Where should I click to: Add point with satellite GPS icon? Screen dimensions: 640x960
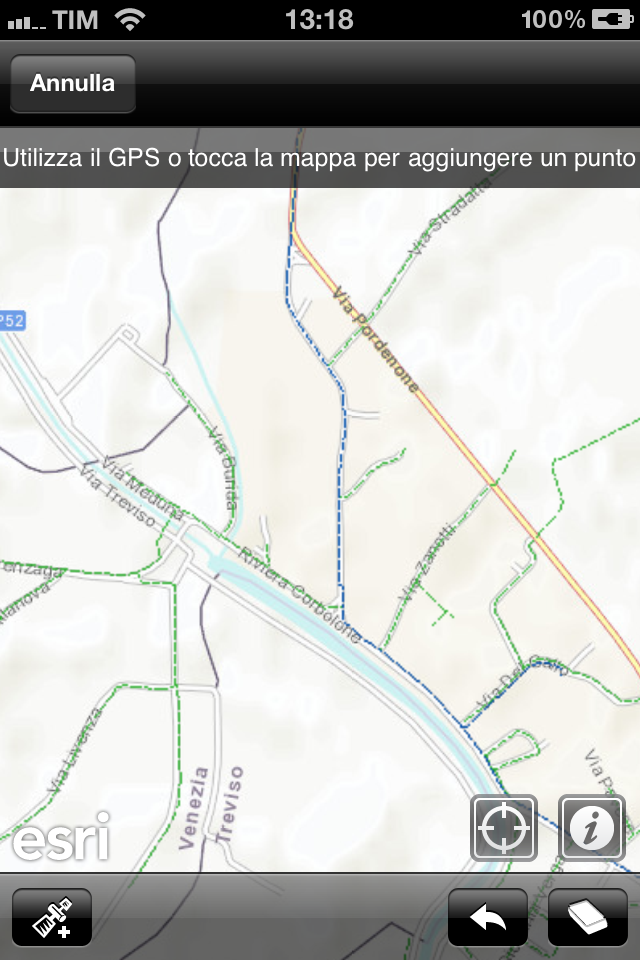click(x=52, y=917)
